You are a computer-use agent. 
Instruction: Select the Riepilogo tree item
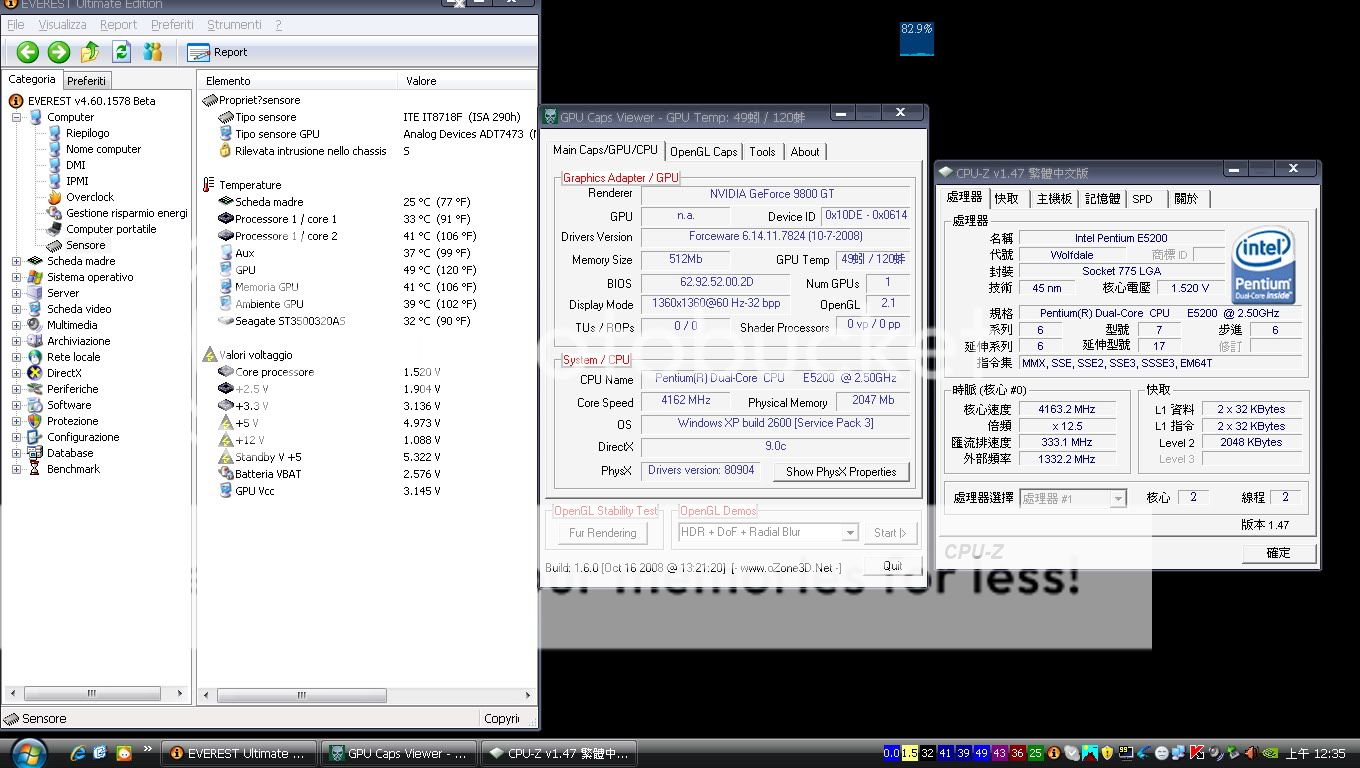click(88, 133)
